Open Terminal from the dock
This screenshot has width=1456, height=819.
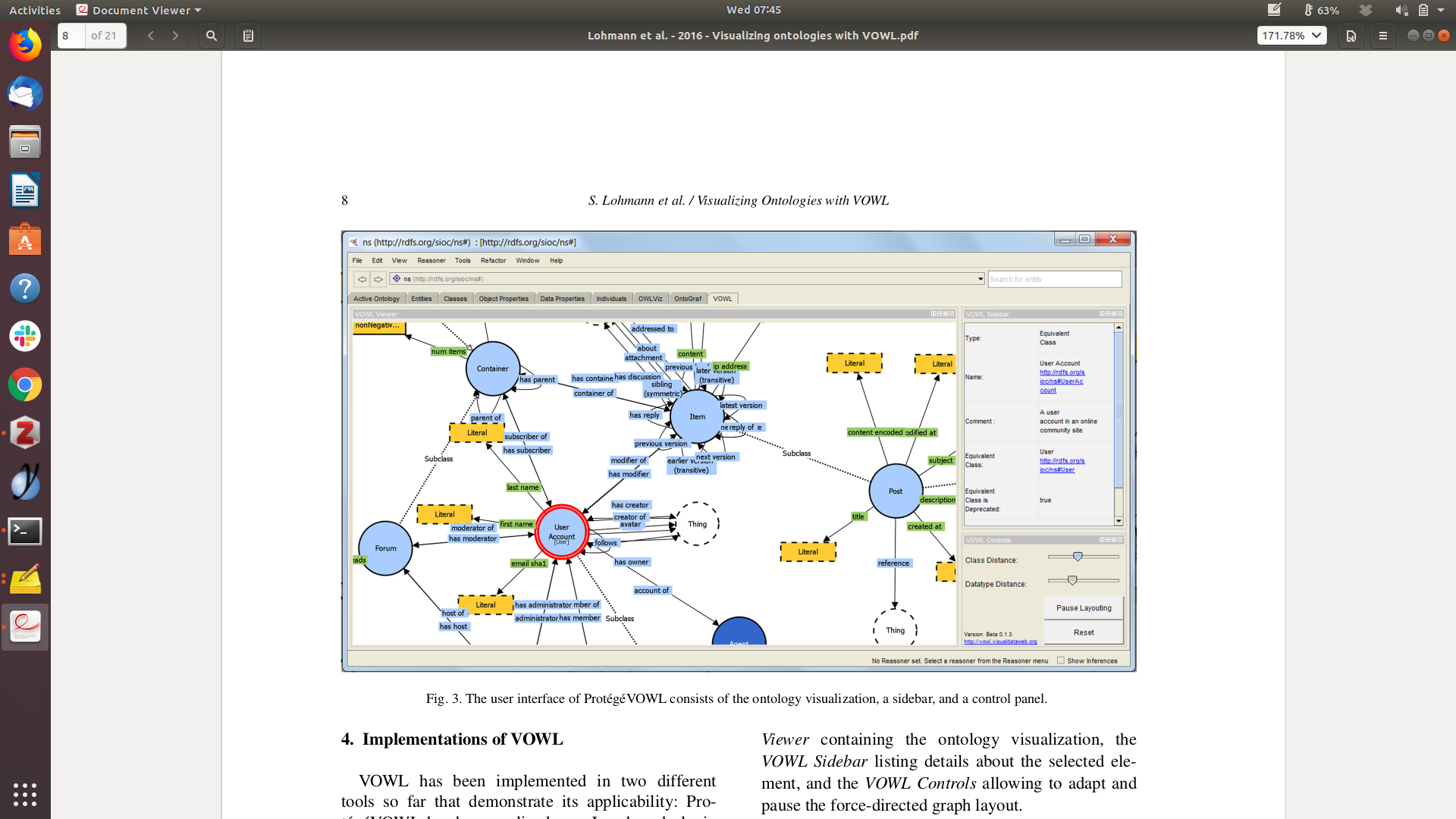[x=25, y=531]
